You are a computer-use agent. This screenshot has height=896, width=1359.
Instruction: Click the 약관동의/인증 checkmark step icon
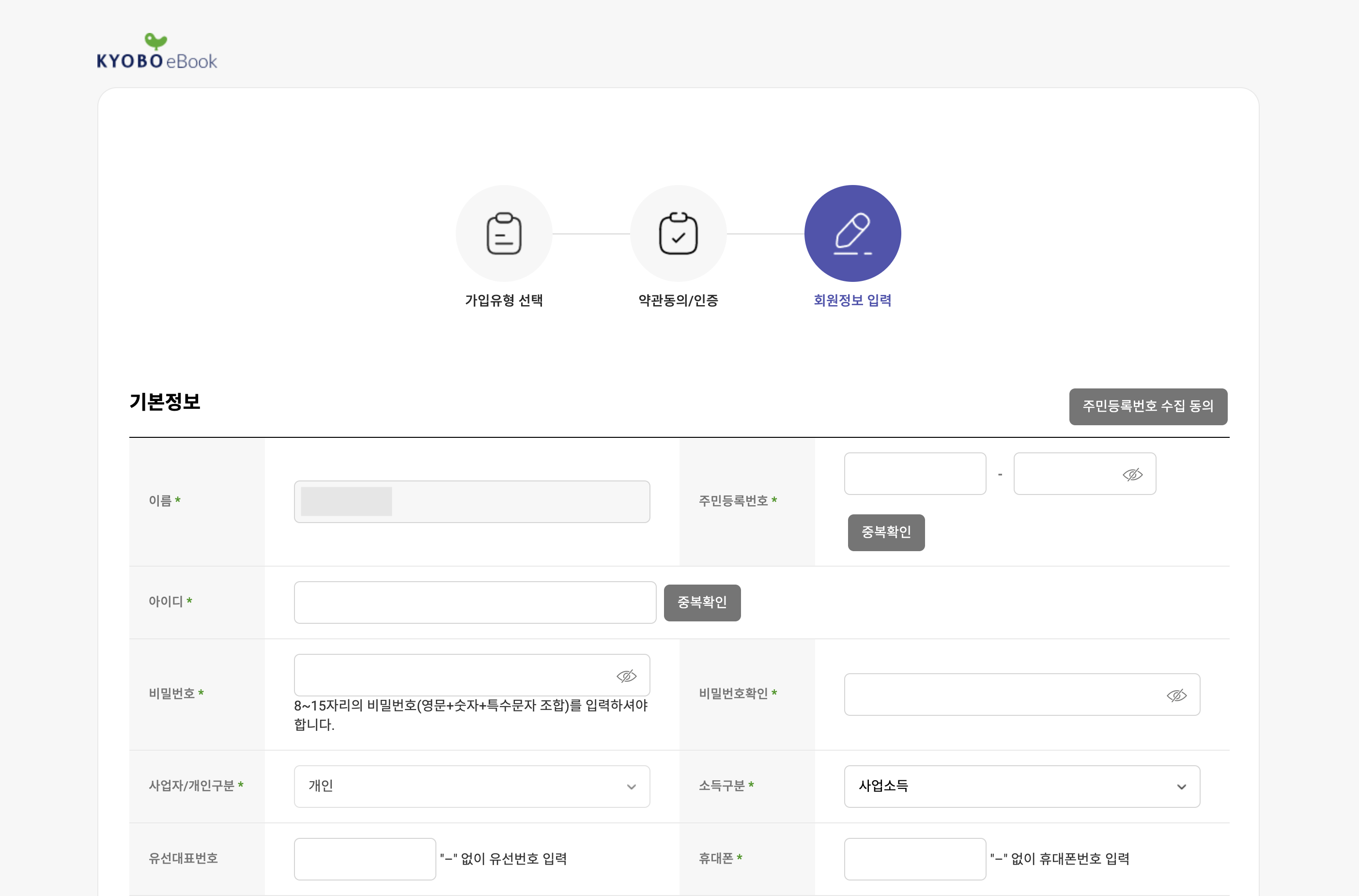point(678,233)
